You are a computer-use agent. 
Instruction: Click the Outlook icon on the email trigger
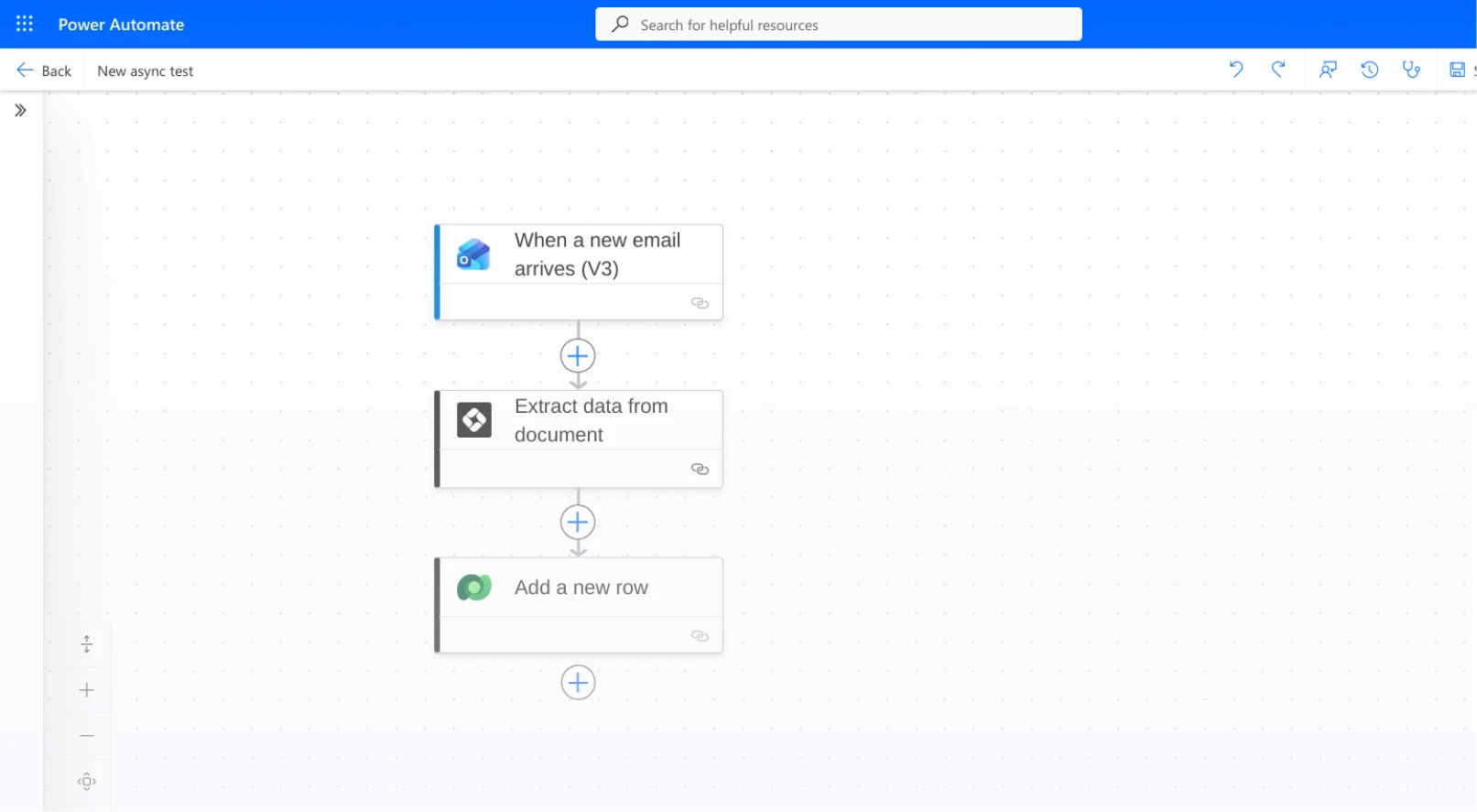(x=473, y=254)
